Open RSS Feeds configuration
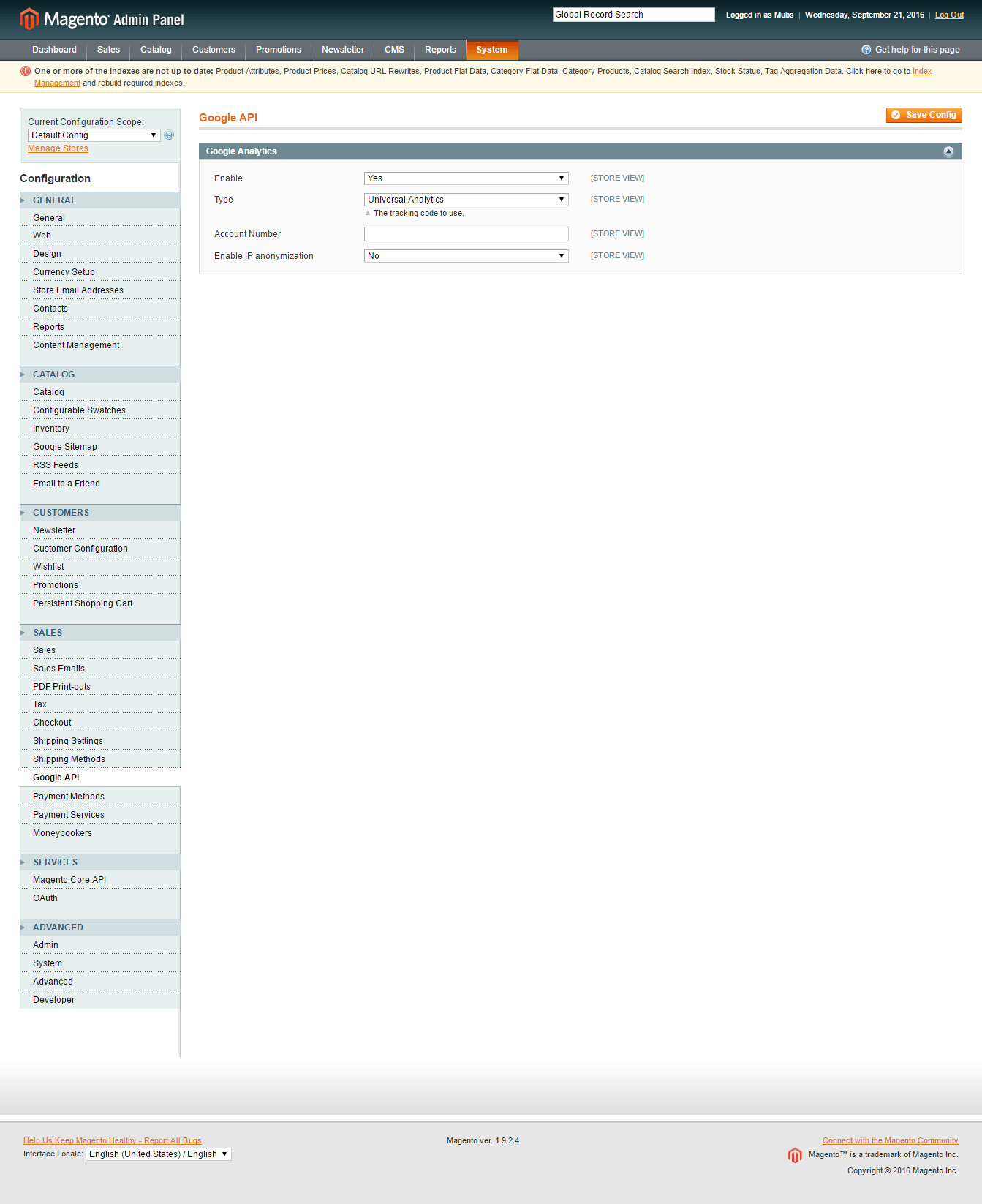Screen dimensions: 982x1204 tap(99, 465)
